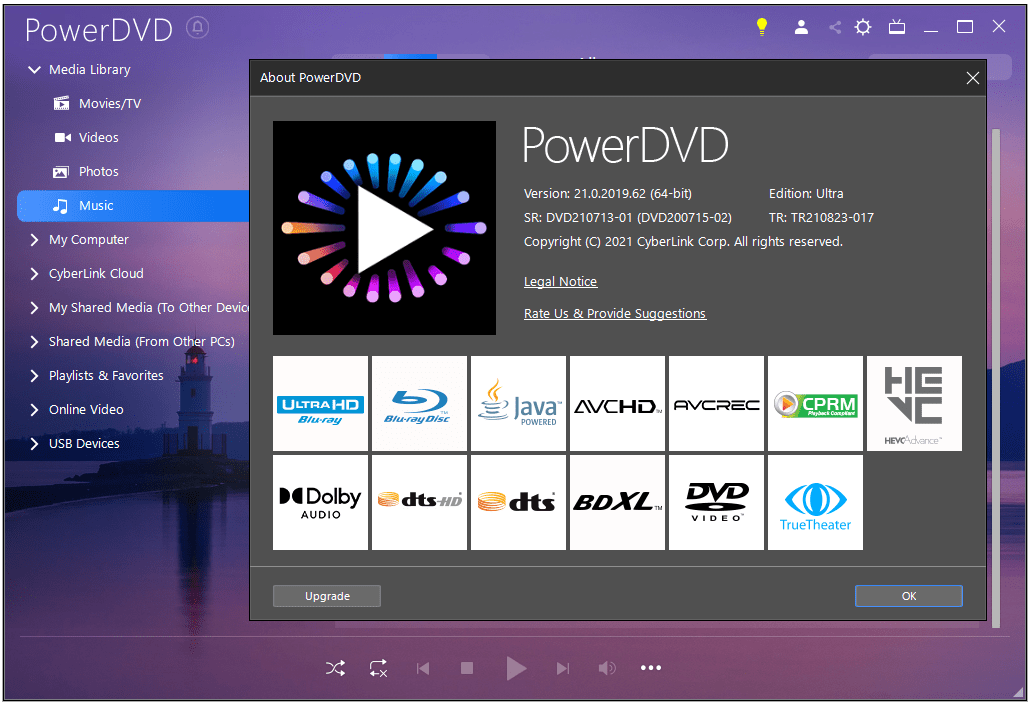The height and width of the screenshot is (704, 1029).
Task: Expand the USB Devices section
Action: point(33,444)
